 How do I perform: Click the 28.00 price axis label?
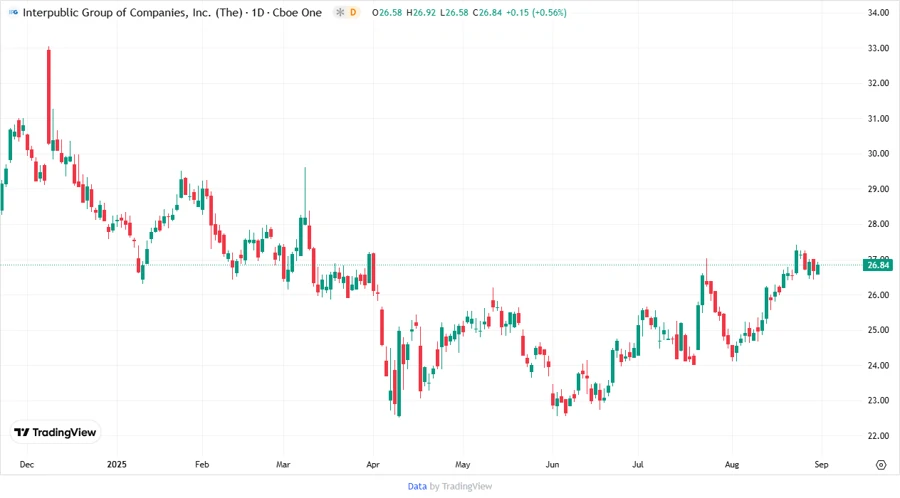[878, 224]
